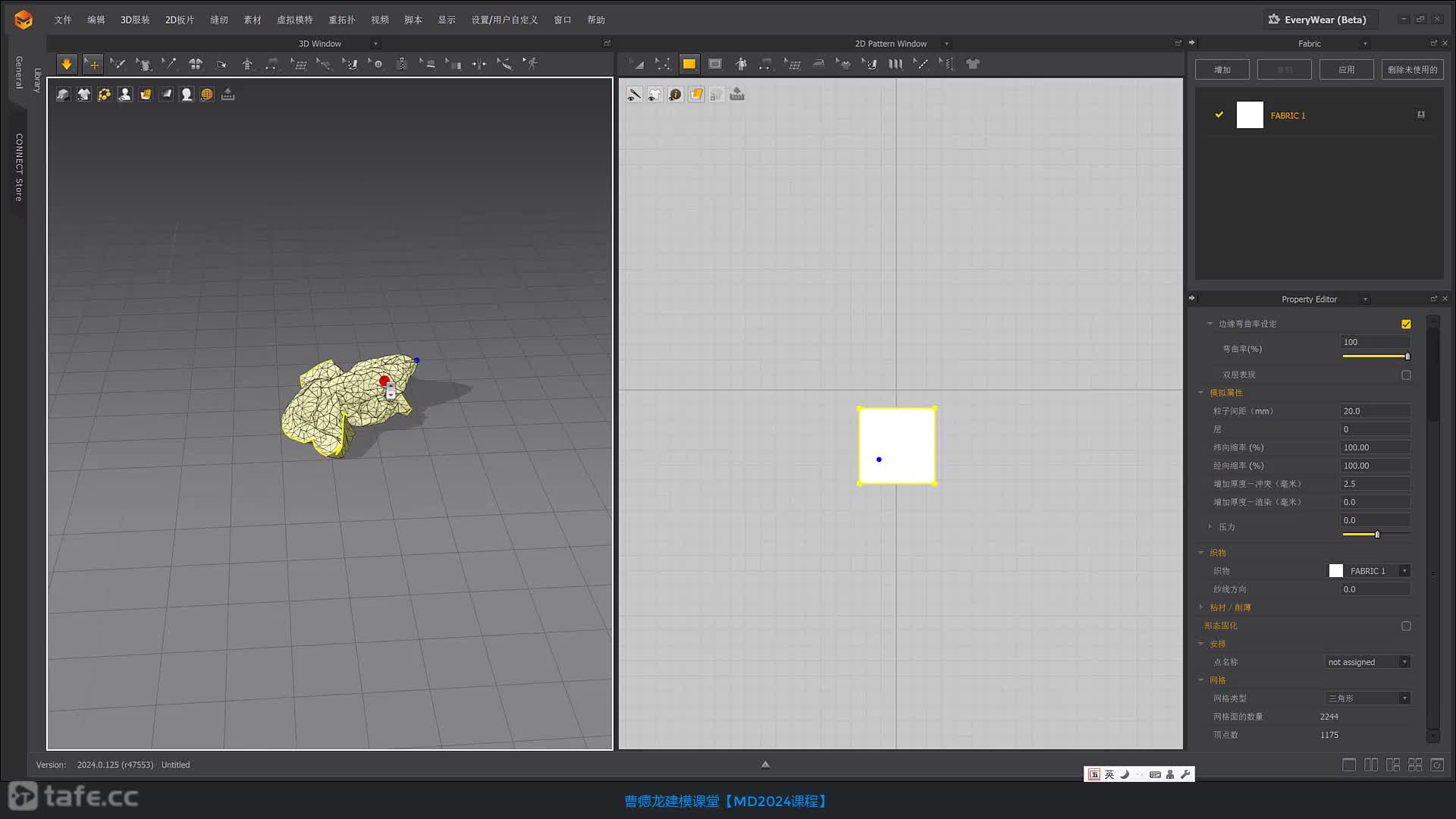1456x819 pixels.
Task: Click the 应用 fabric button
Action: pyautogui.click(x=1347, y=70)
